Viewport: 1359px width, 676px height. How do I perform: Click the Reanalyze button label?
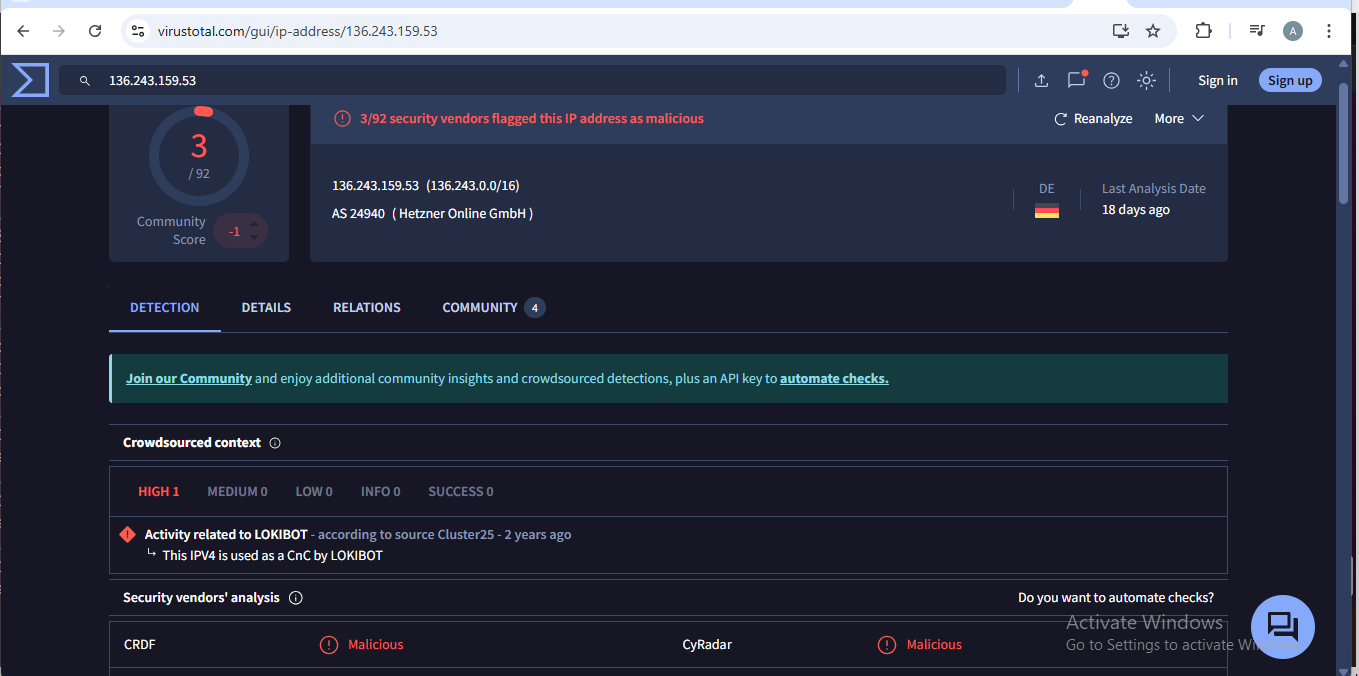click(1103, 119)
